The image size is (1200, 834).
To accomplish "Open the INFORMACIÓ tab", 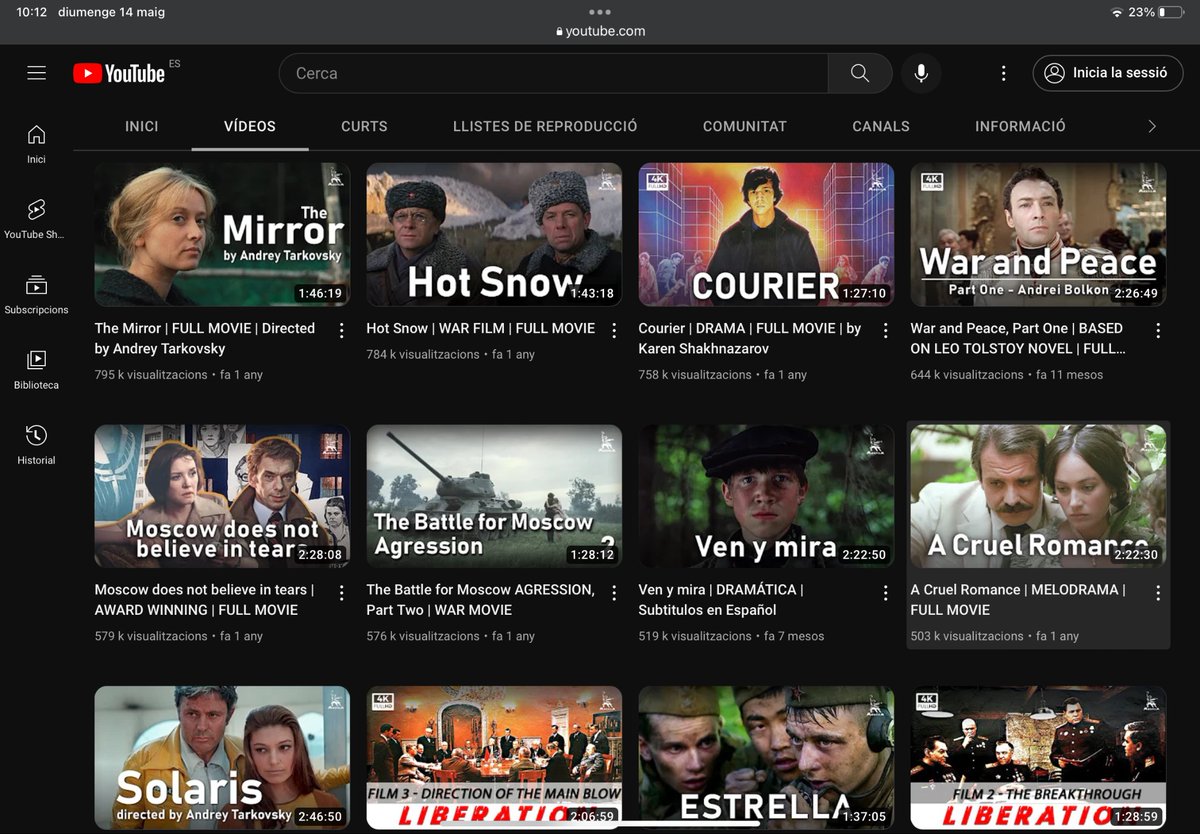I will click(x=1020, y=126).
